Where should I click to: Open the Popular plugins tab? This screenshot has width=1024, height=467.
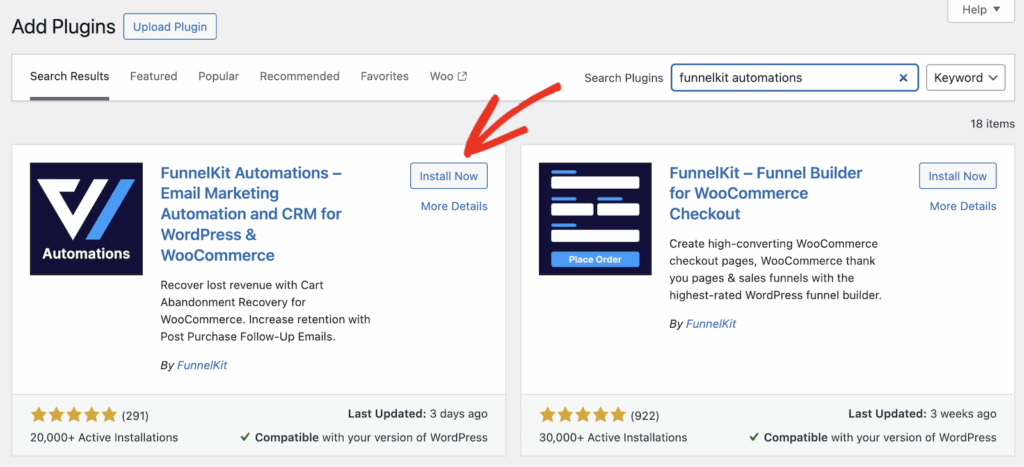219,76
